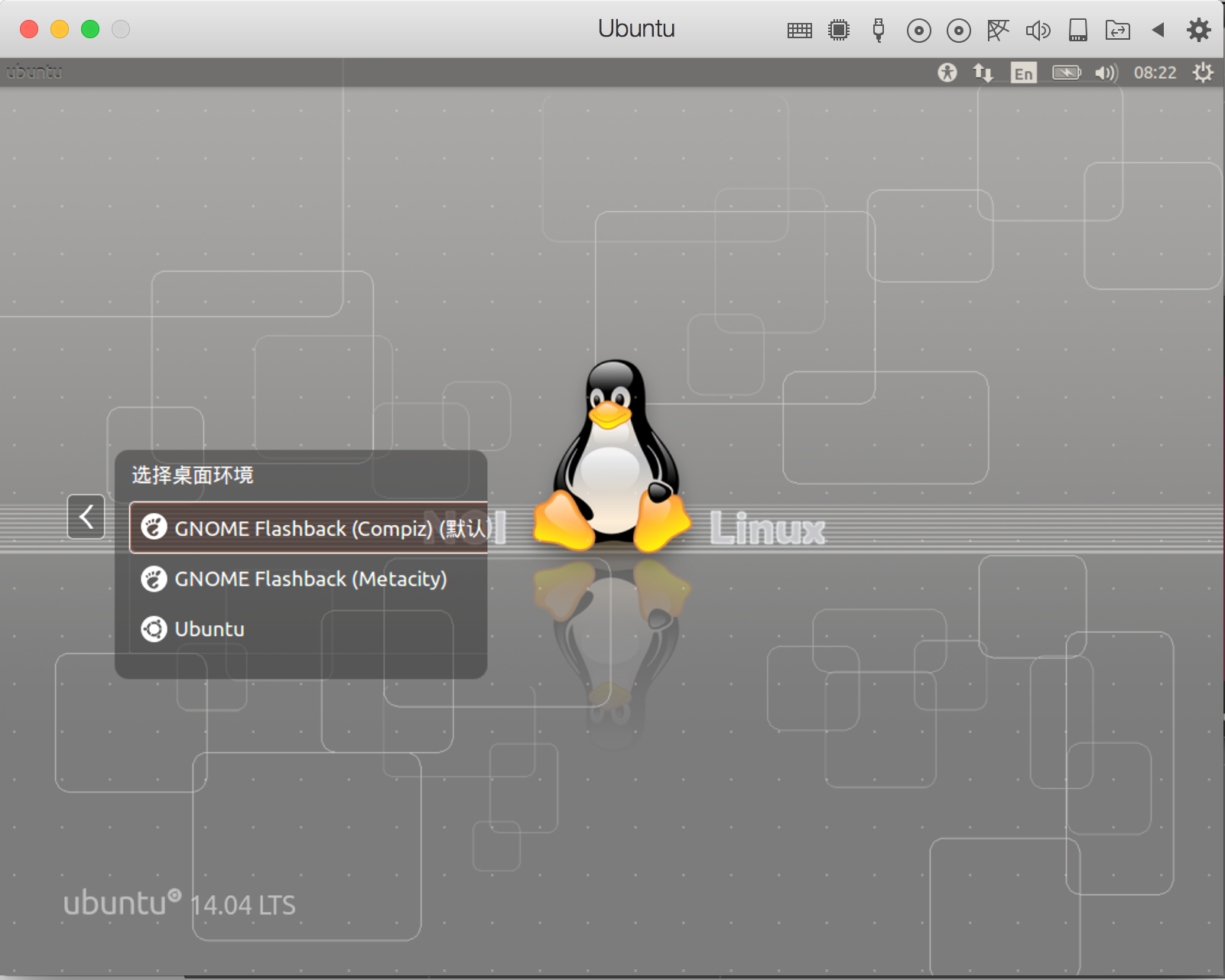The image size is (1225, 980).
Task: Open the clock menu showing 08:22
Action: point(1157,72)
